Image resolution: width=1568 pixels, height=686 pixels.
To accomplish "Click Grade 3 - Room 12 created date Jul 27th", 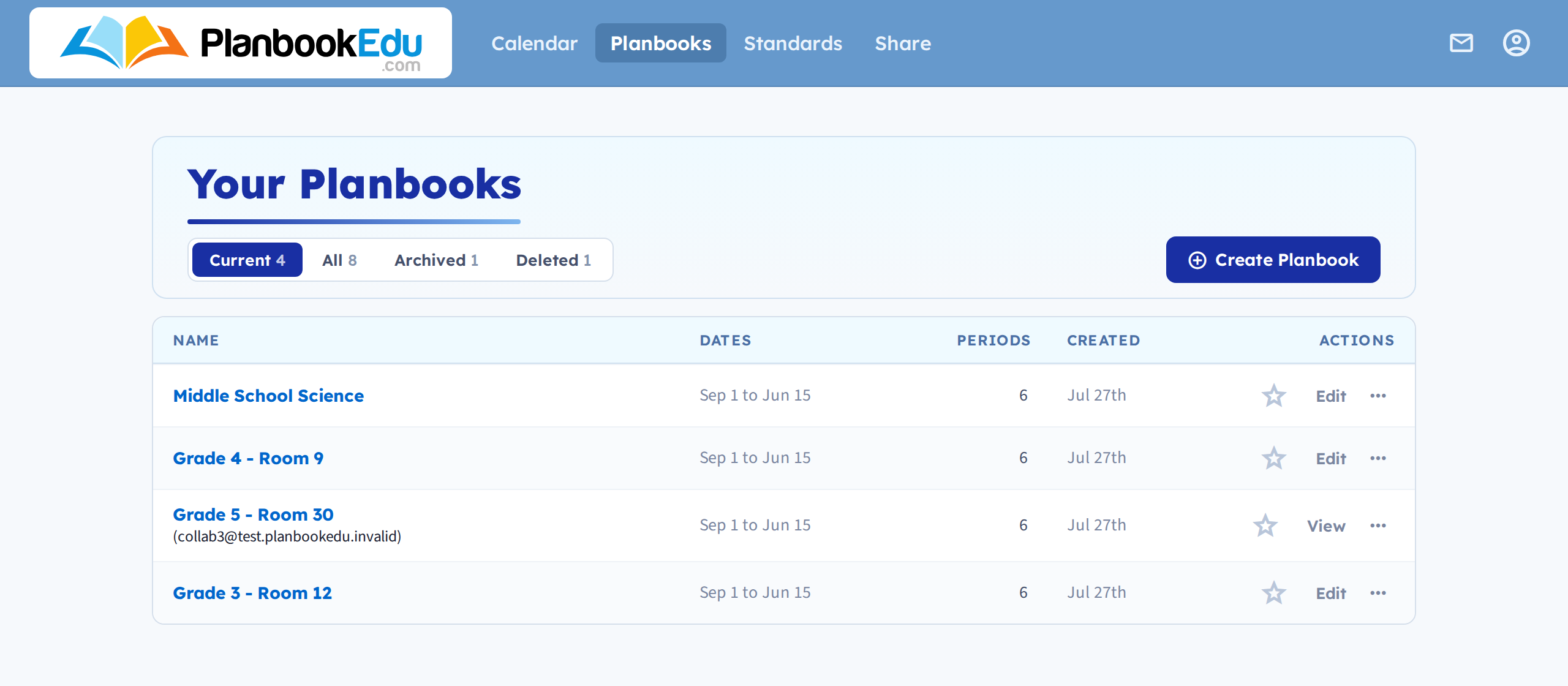I will click(x=1096, y=593).
